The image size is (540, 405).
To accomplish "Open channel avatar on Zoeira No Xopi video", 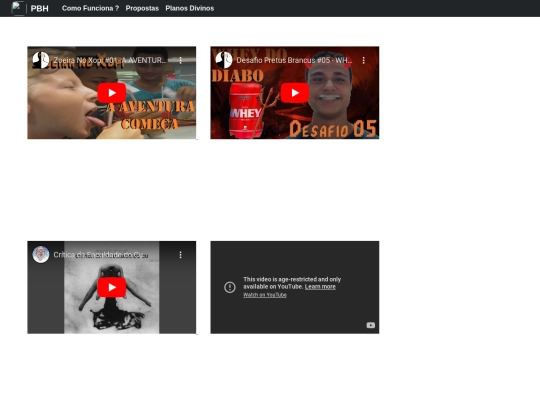I will 41,60.
